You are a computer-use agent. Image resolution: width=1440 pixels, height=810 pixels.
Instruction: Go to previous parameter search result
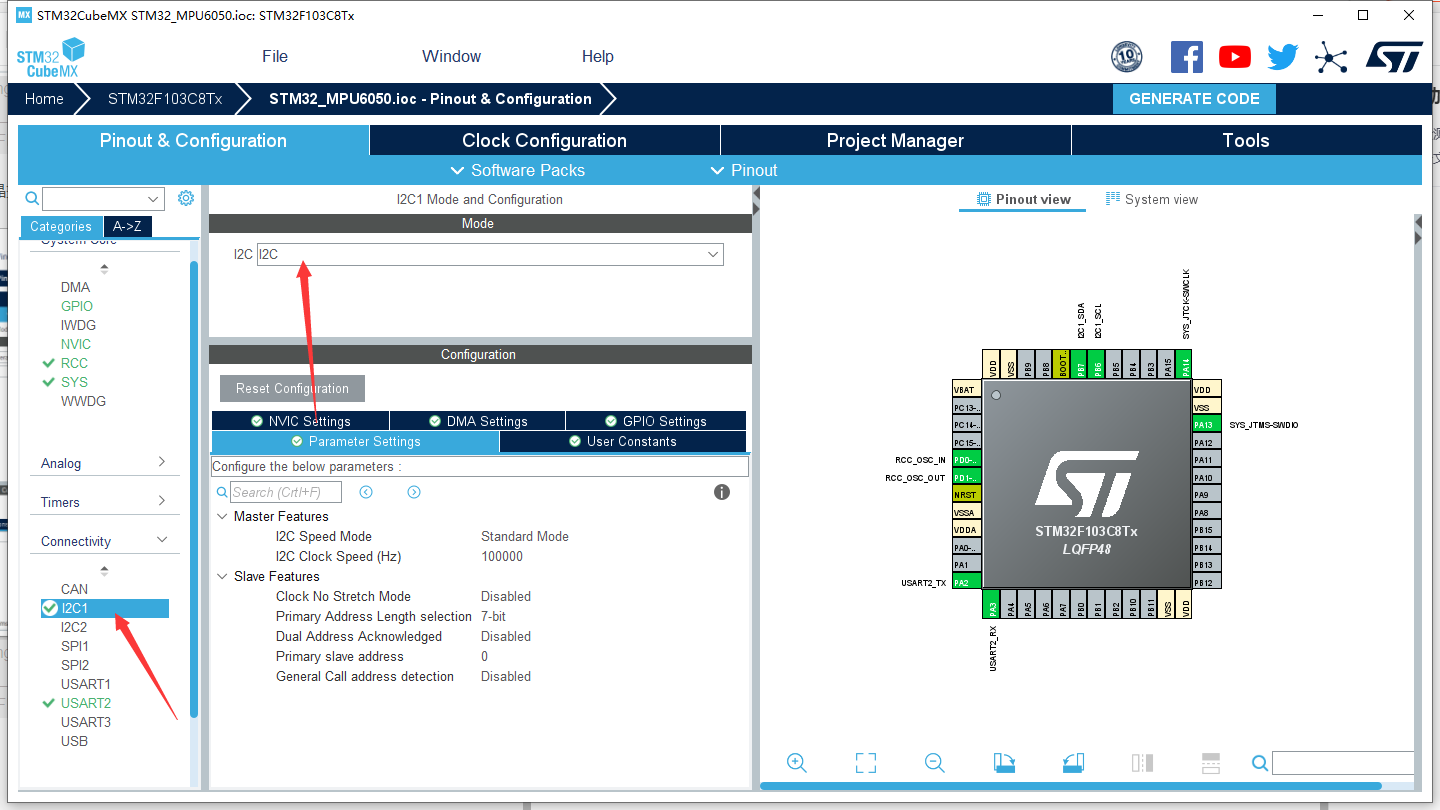point(366,492)
